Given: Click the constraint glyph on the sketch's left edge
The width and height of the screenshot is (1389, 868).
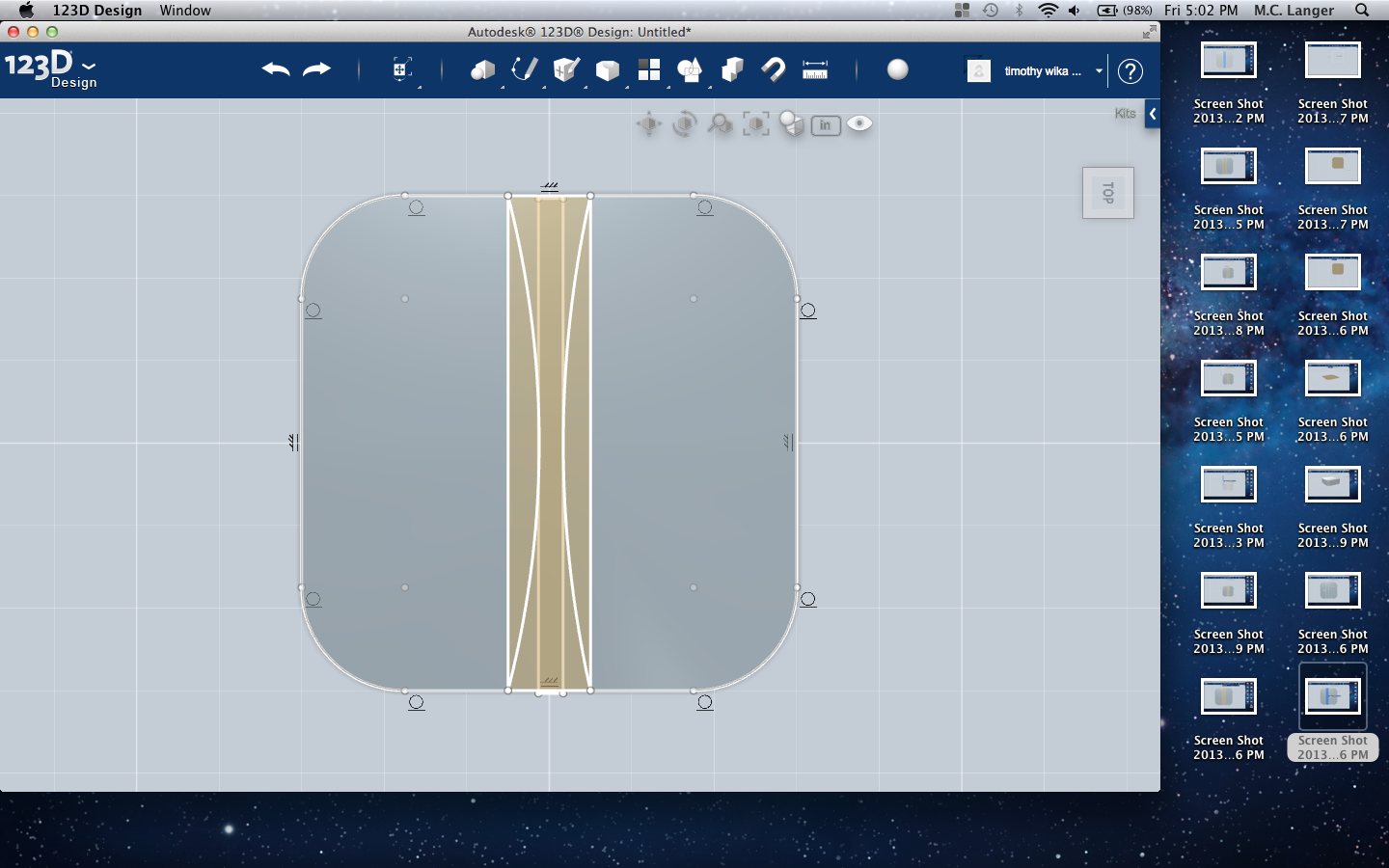Looking at the screenshot, I should 293,443.
